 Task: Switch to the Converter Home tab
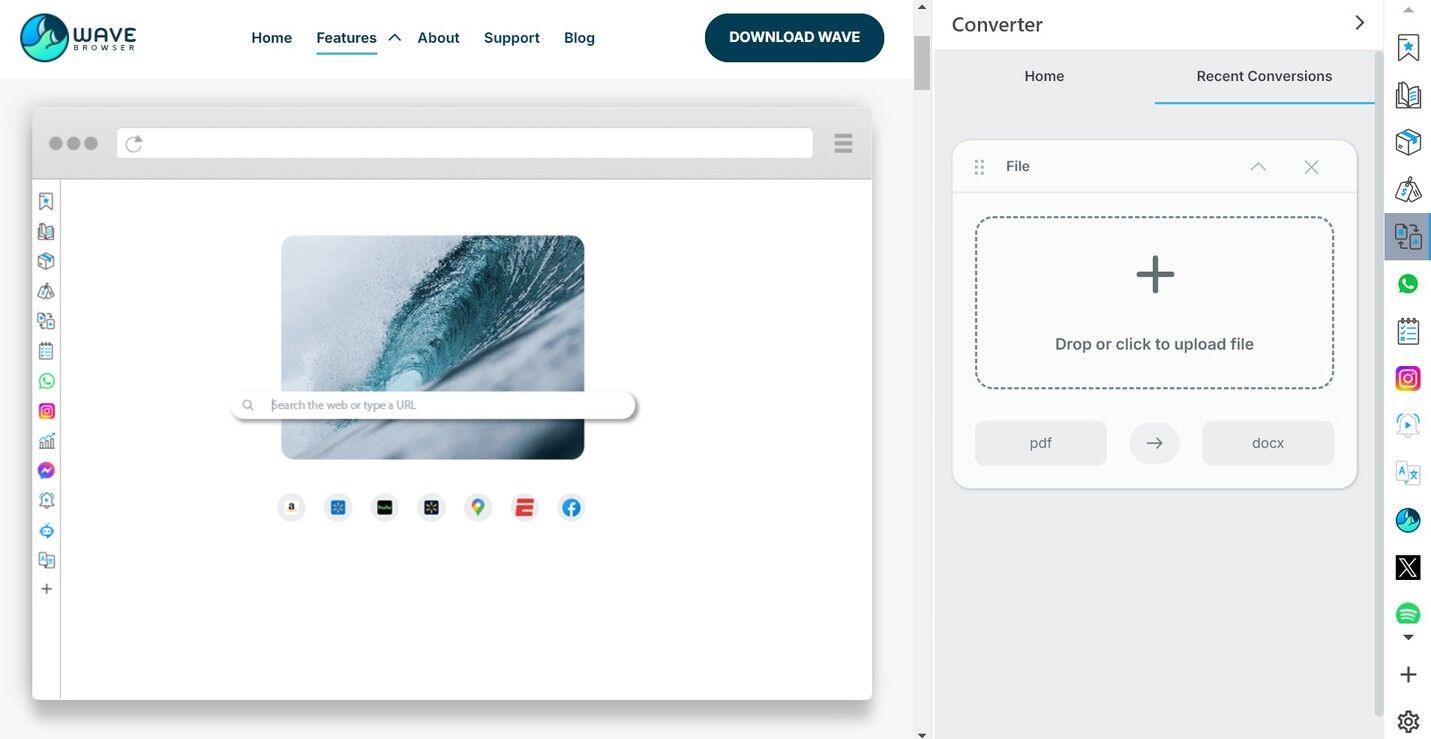pyautogui.click(x=1044, y=76)
